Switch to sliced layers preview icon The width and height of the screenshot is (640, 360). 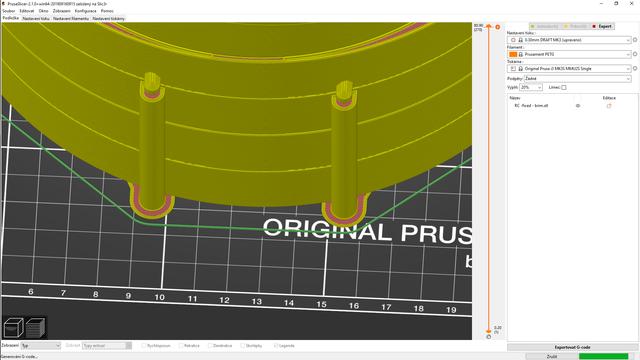[36, 328]
